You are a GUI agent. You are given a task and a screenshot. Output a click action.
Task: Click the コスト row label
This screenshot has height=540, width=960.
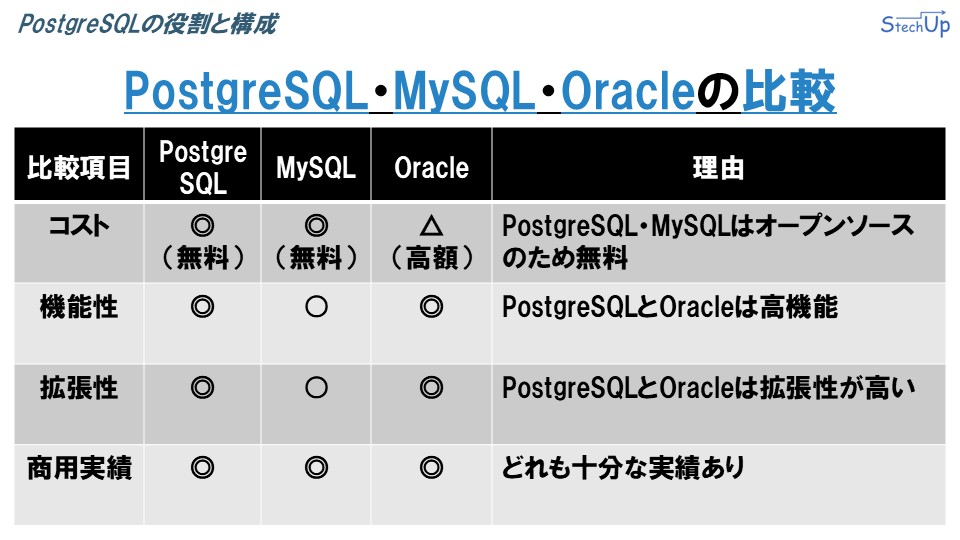79,226
